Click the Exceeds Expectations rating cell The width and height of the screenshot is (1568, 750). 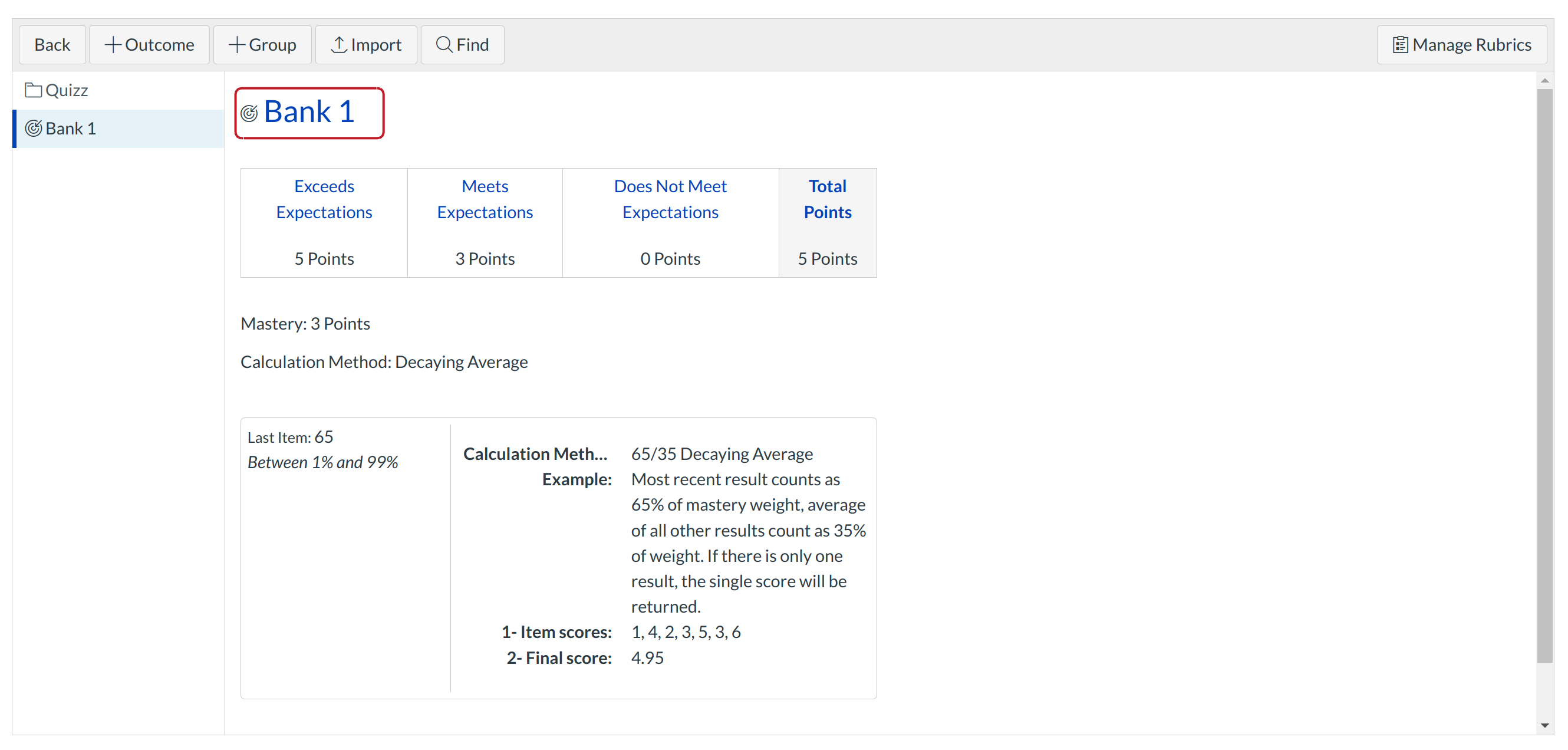click(x=324, y=223)
